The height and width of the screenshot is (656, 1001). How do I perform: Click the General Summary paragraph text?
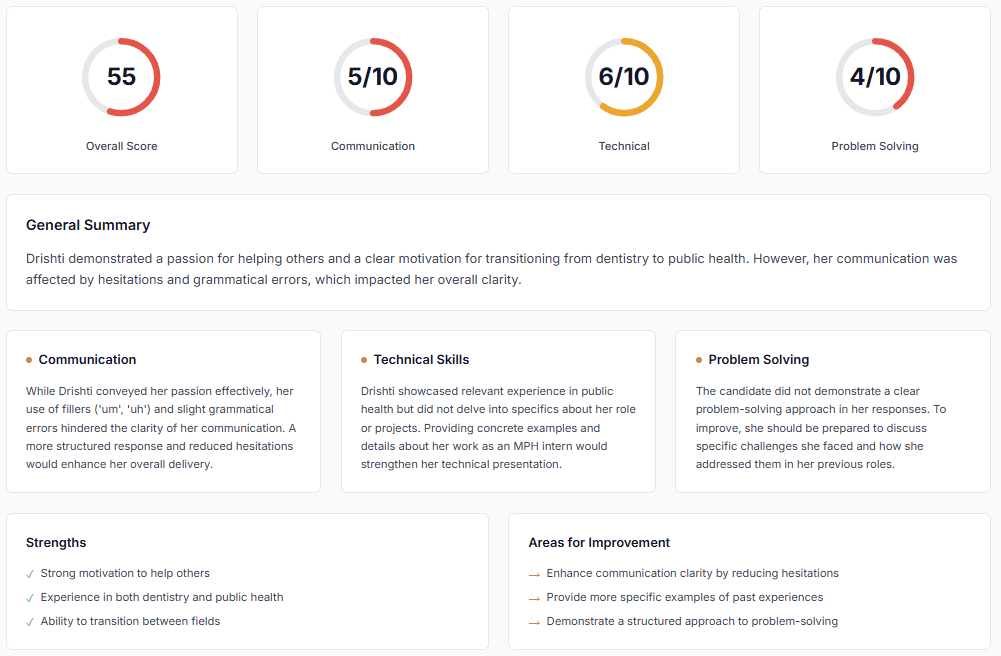tap(490, 269)
